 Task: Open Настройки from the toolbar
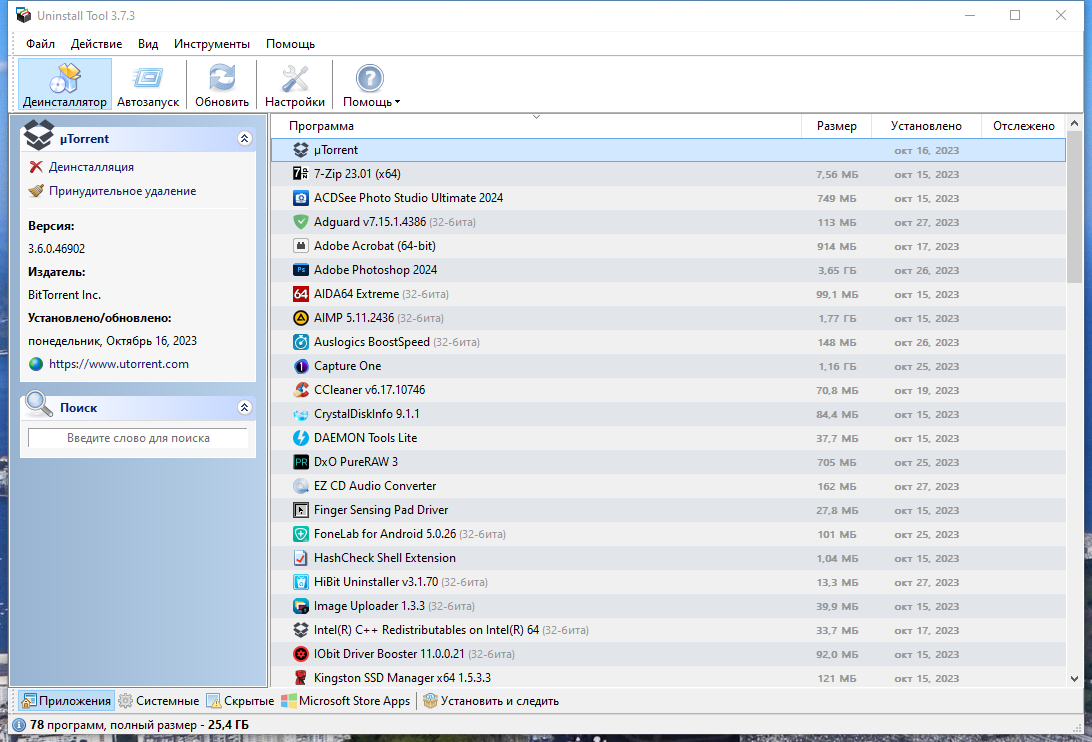click(x=294, y=84)
